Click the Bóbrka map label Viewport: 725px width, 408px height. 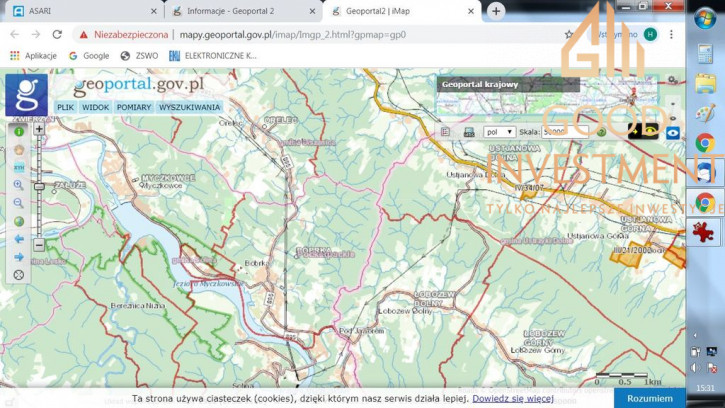[257, 263]
